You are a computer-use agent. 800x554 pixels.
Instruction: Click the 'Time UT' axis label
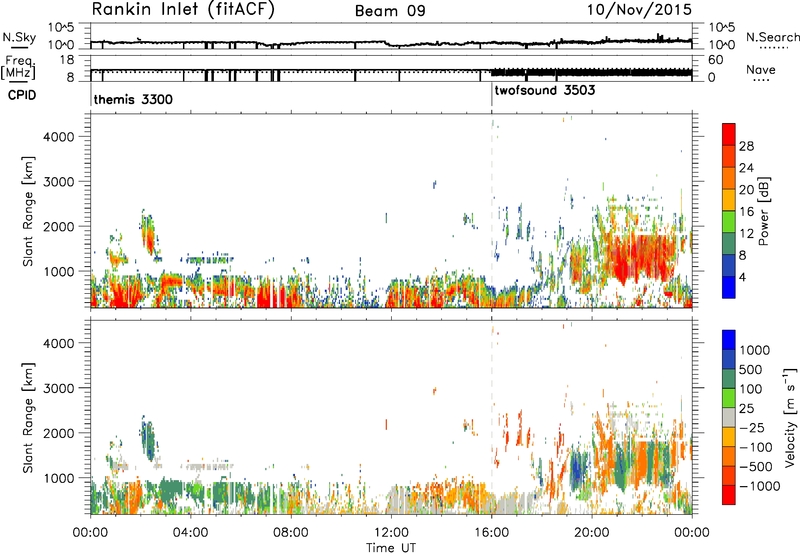click(x=391, y=547)
